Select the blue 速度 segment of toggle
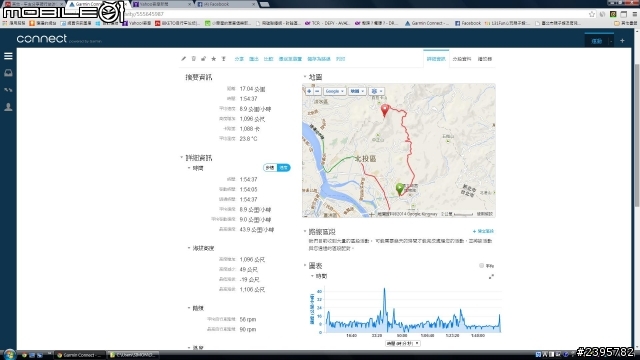 284,168
